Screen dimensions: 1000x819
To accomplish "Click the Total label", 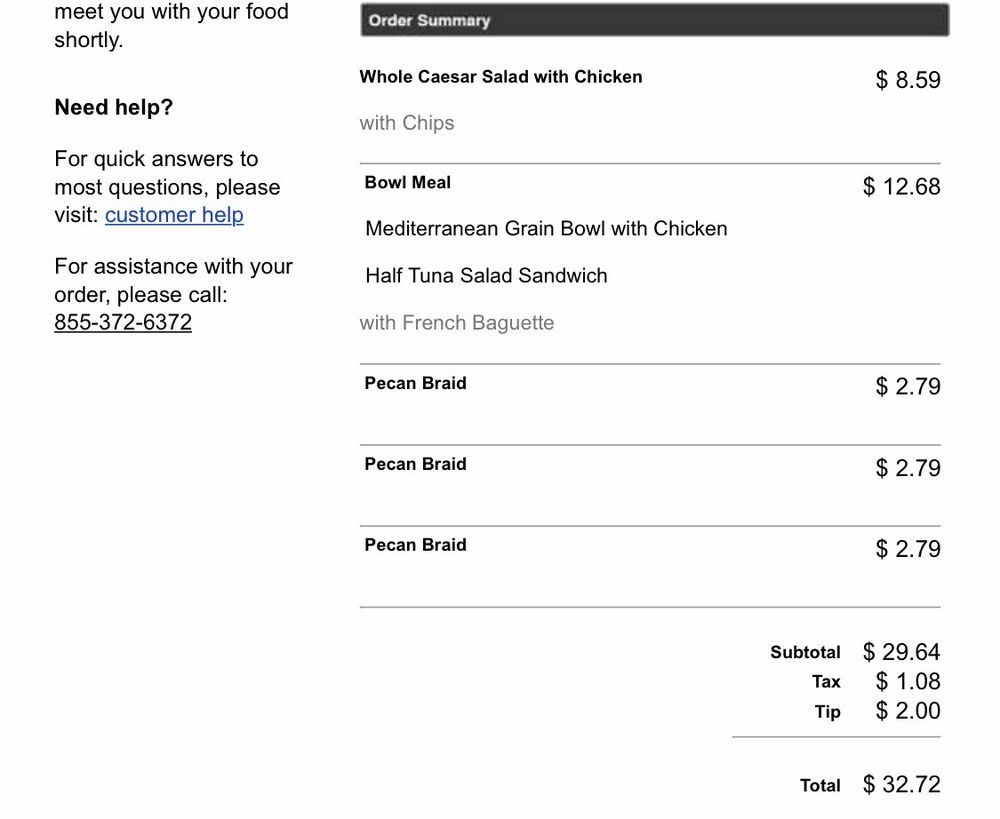I will tap(820, 786).
